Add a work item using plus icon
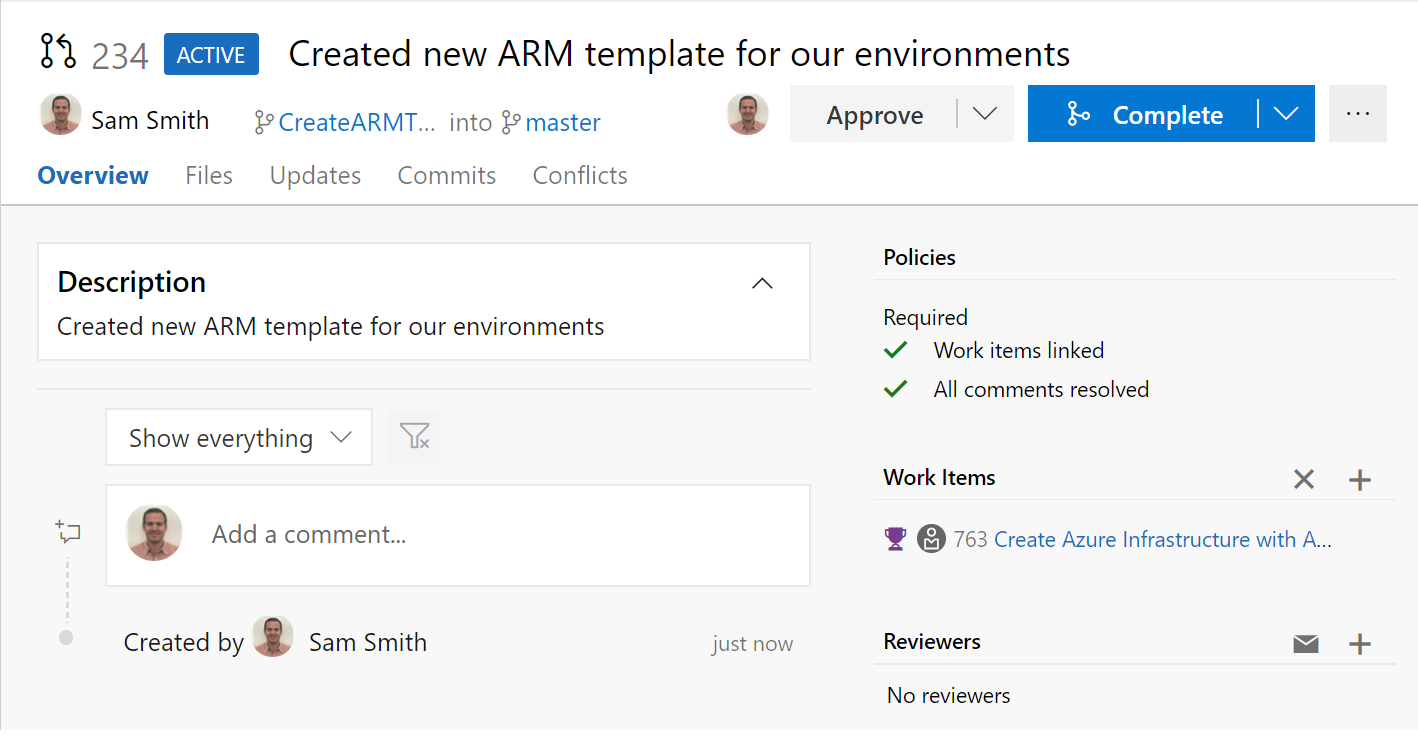This screenshot has height=737, width=1418. 1359,480
